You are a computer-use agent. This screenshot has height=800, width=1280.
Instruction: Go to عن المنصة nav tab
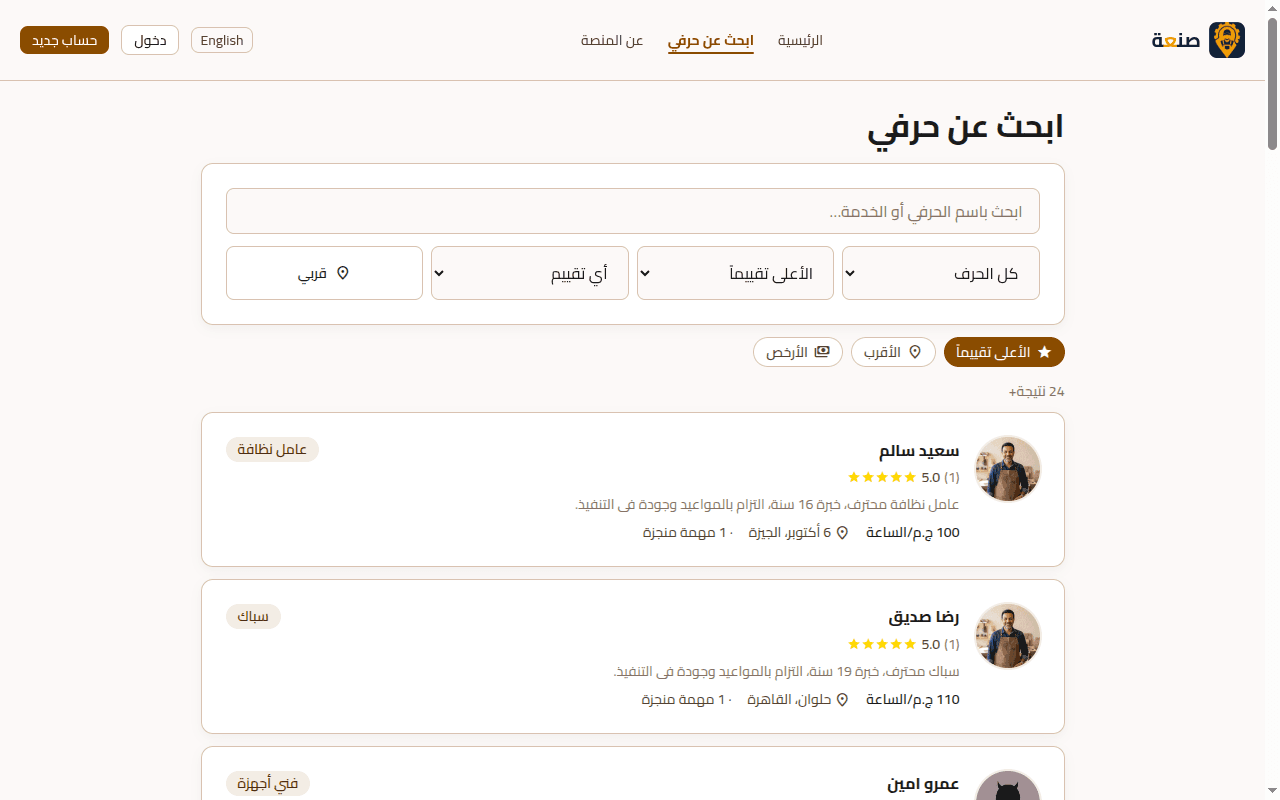coord(612,41)
